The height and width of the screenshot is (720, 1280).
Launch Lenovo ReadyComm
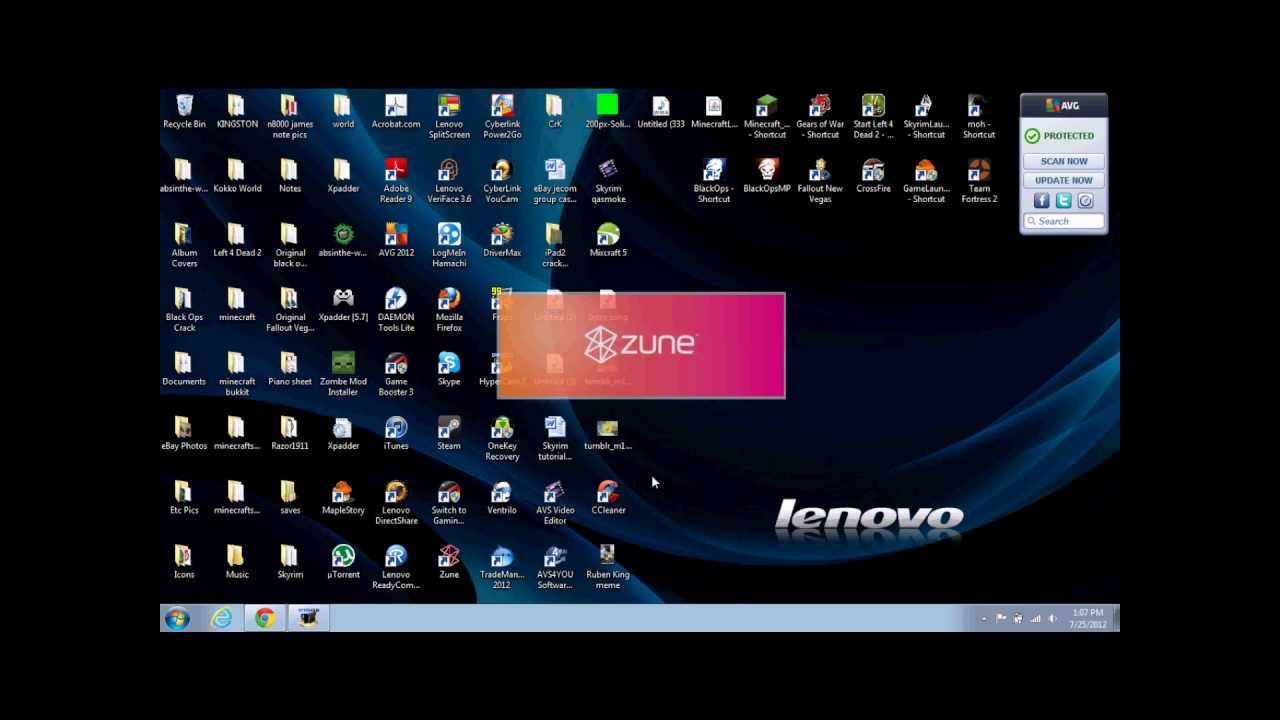[x=396, y=567]
